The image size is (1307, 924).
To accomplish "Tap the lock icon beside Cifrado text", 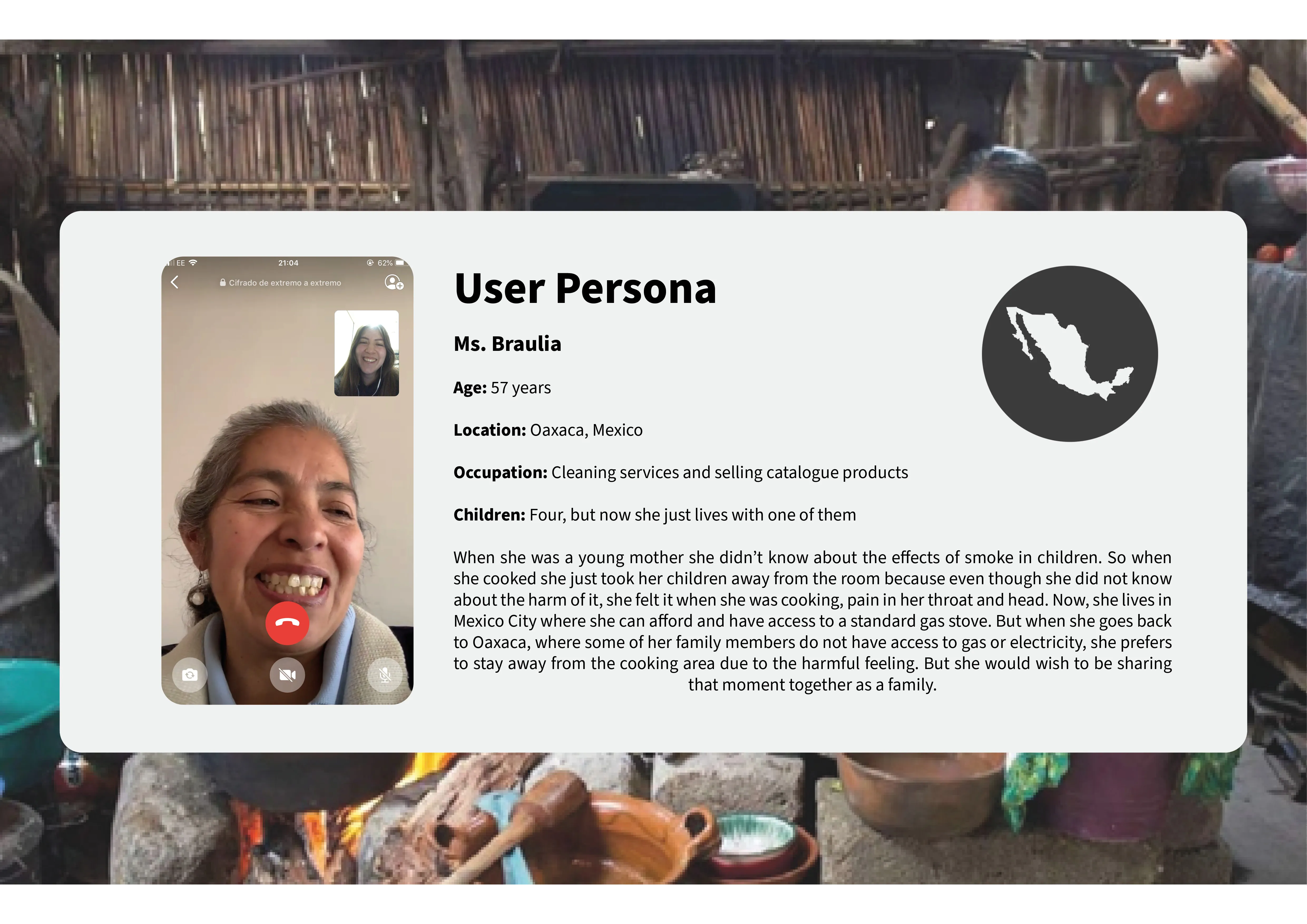I will pyautogui.click(x=223, y=283).
